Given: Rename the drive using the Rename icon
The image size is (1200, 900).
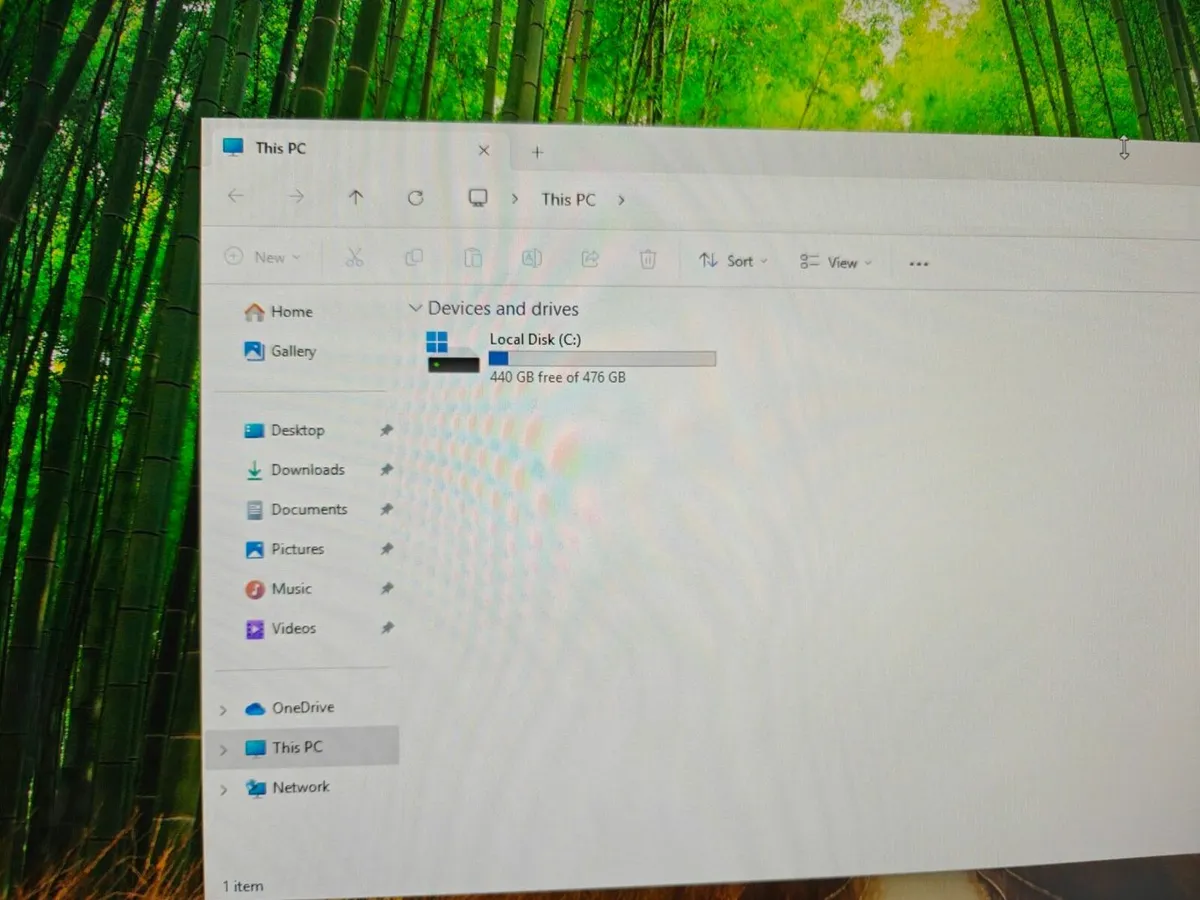Looking at the screenshot, I should click(531, 258).
